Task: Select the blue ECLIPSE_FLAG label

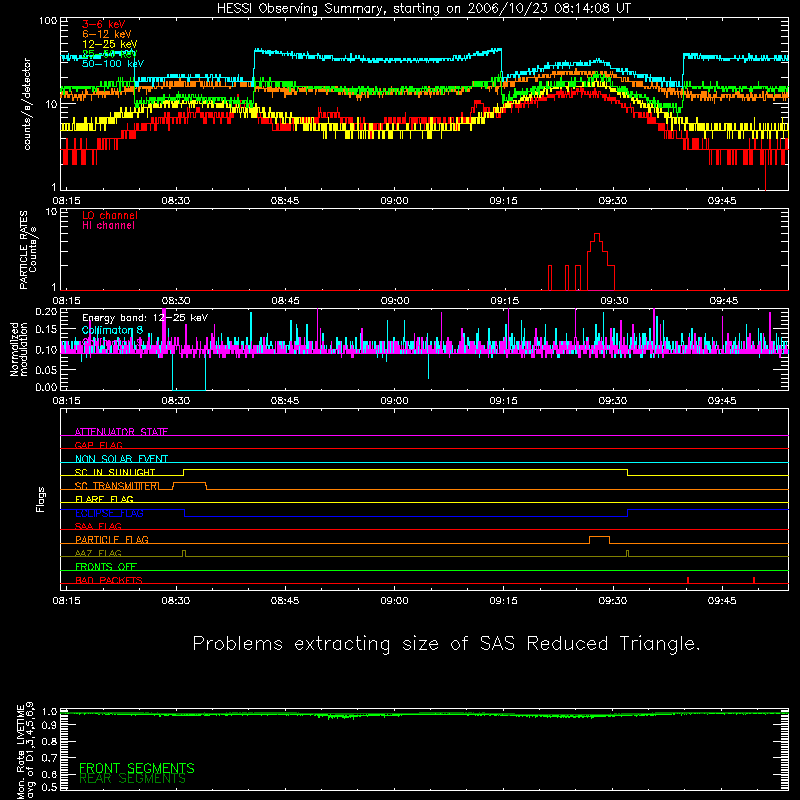Action: [x=109, y=513]
